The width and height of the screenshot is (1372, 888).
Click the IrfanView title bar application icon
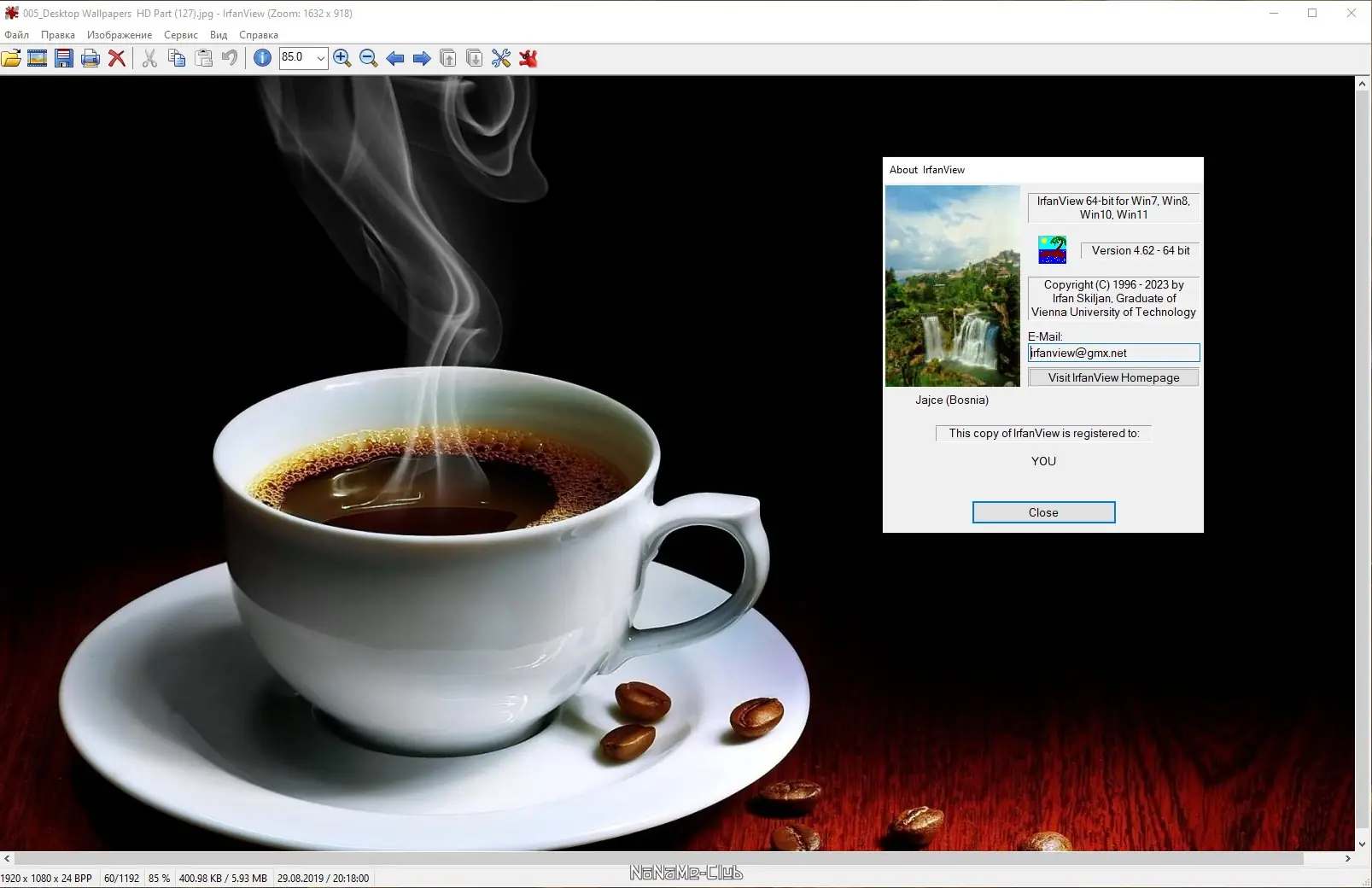click(11, 13)
